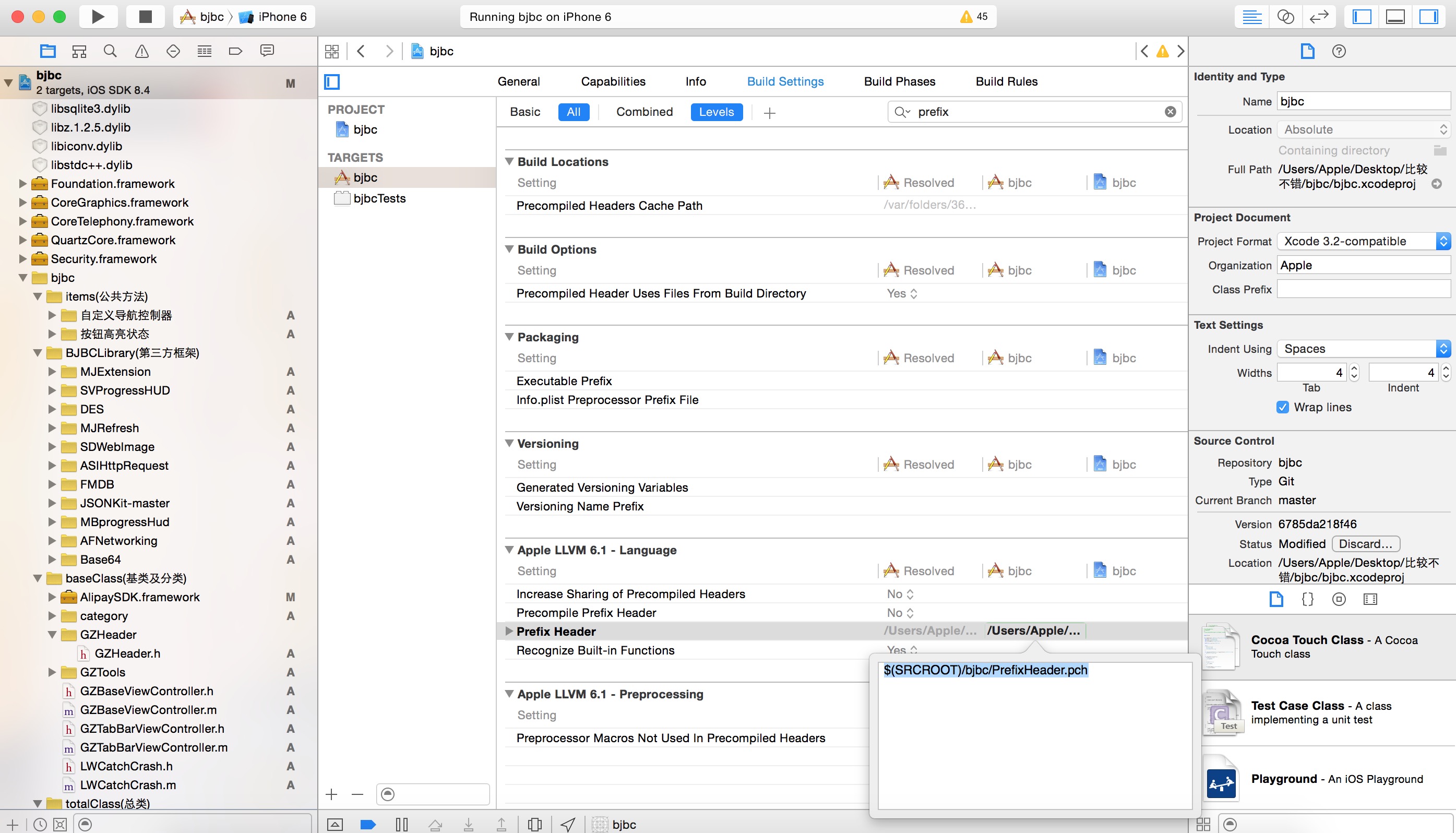The image size is (1456, 833).
Task: Open the Breakpoint navigator
Action: [235, 52]
